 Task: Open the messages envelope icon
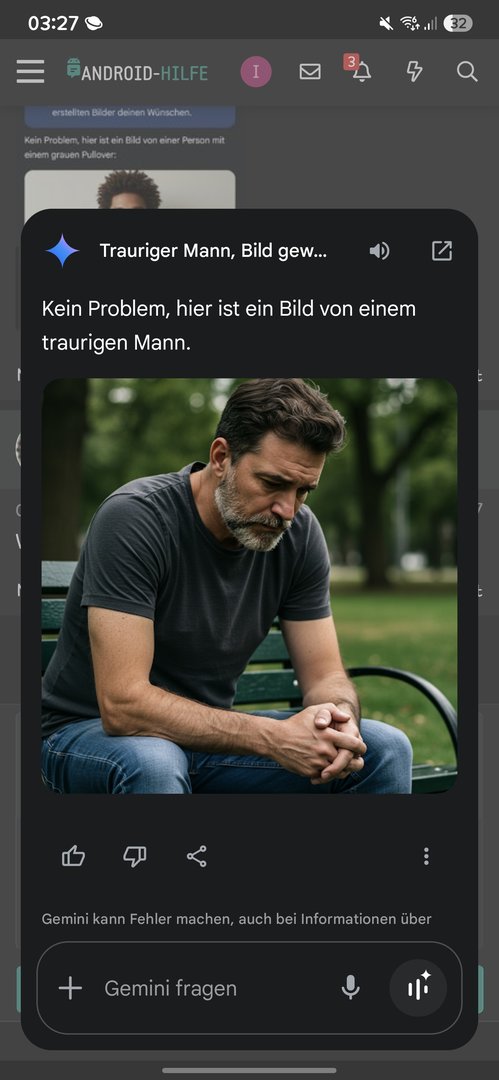coord(310,72)
